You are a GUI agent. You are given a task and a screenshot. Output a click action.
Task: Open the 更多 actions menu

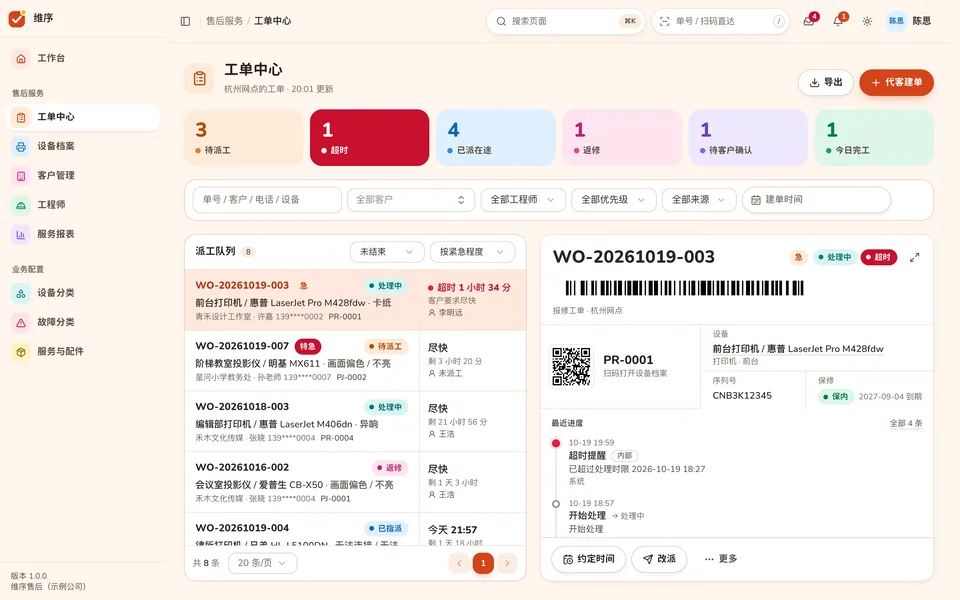pyautogui.click(x=721, y=559)
